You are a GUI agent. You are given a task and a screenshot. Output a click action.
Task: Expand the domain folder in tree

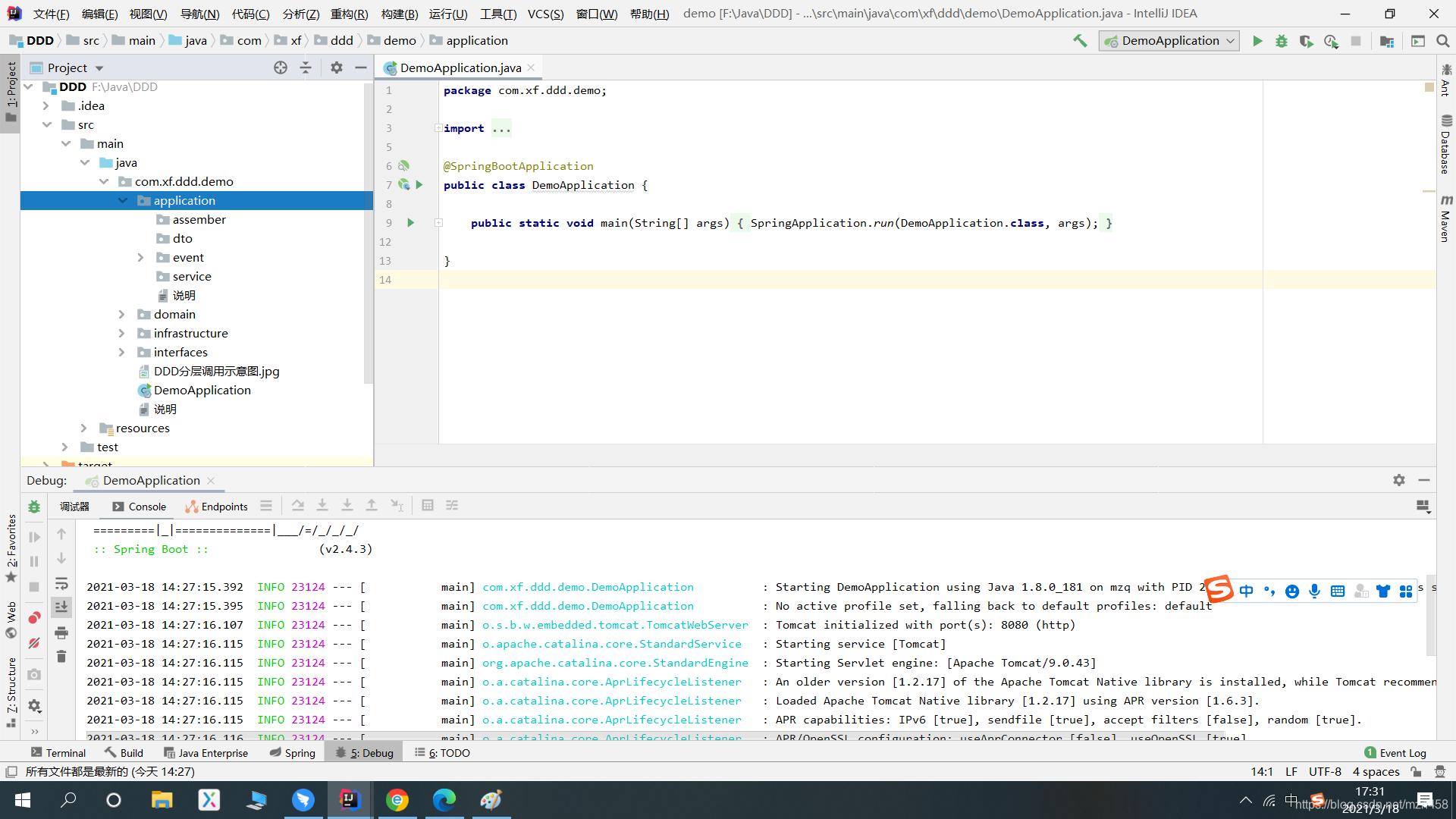point(121,314)
